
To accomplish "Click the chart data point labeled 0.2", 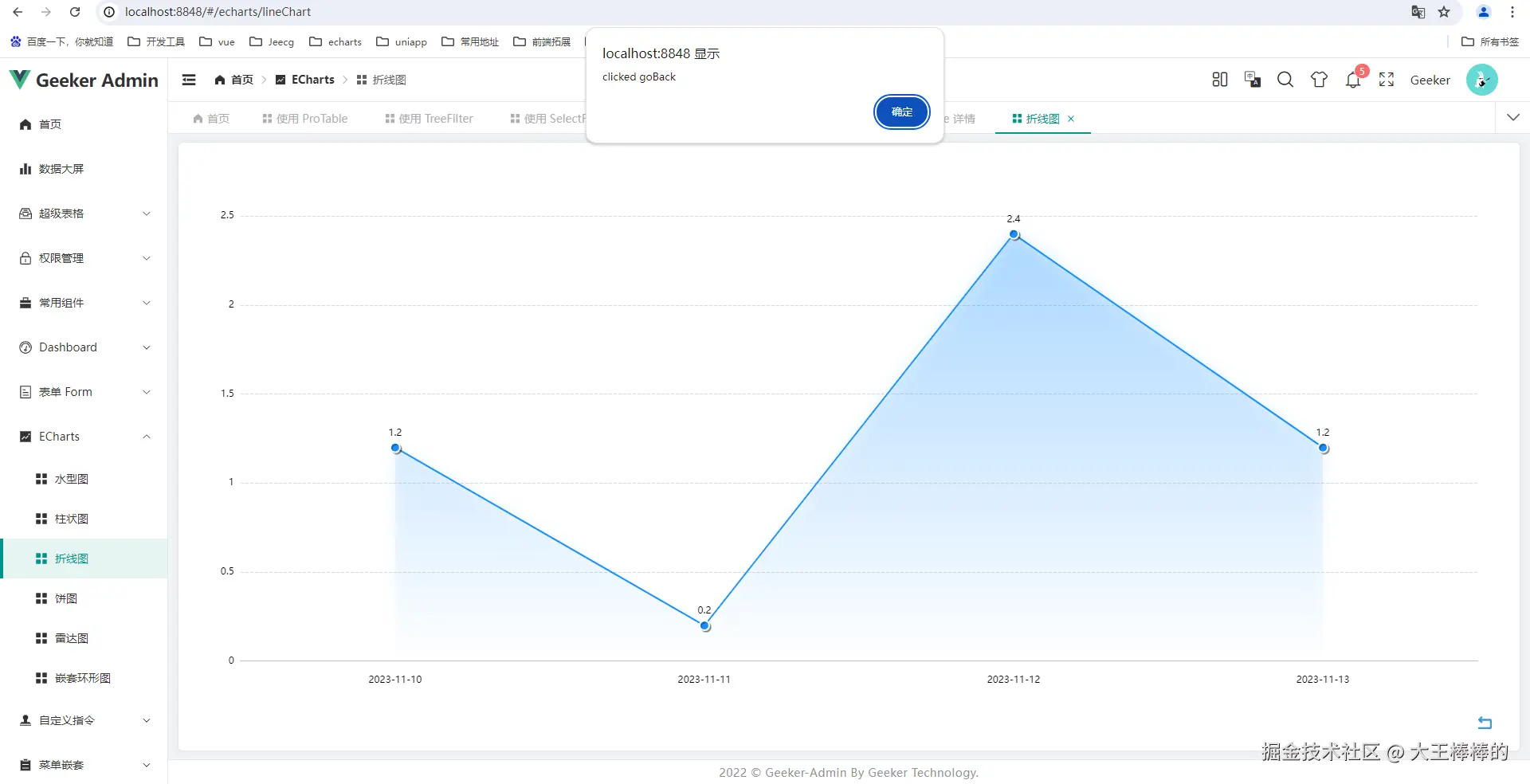I will [x=704, y=625].
